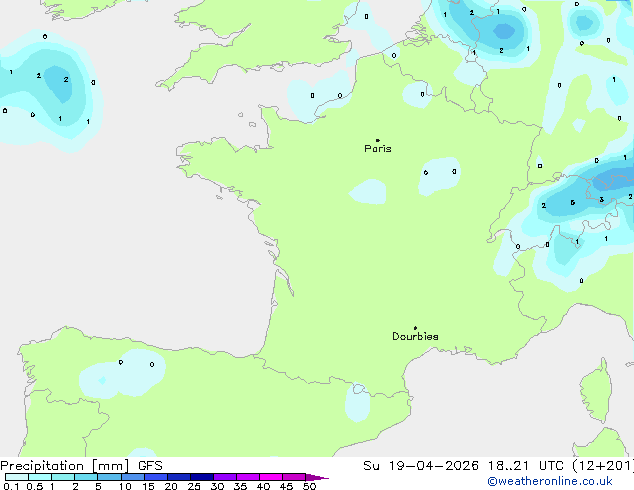Pick the 45–50 mm legend color swatch
Image resolution: width=634 pixels, height=490 pixels.
click(x=294, y=477)
